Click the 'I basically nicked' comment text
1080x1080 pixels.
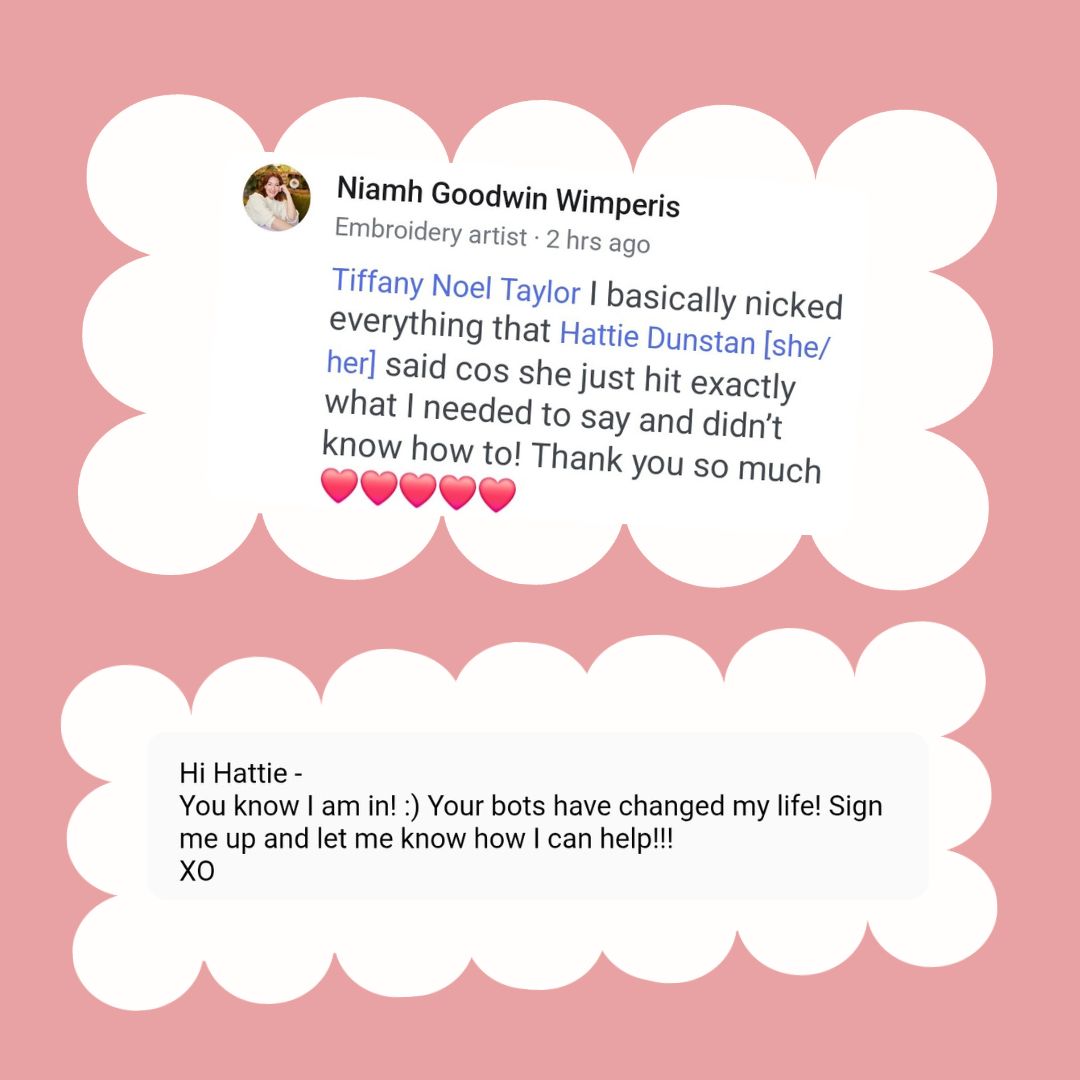[x=716, y=300]
